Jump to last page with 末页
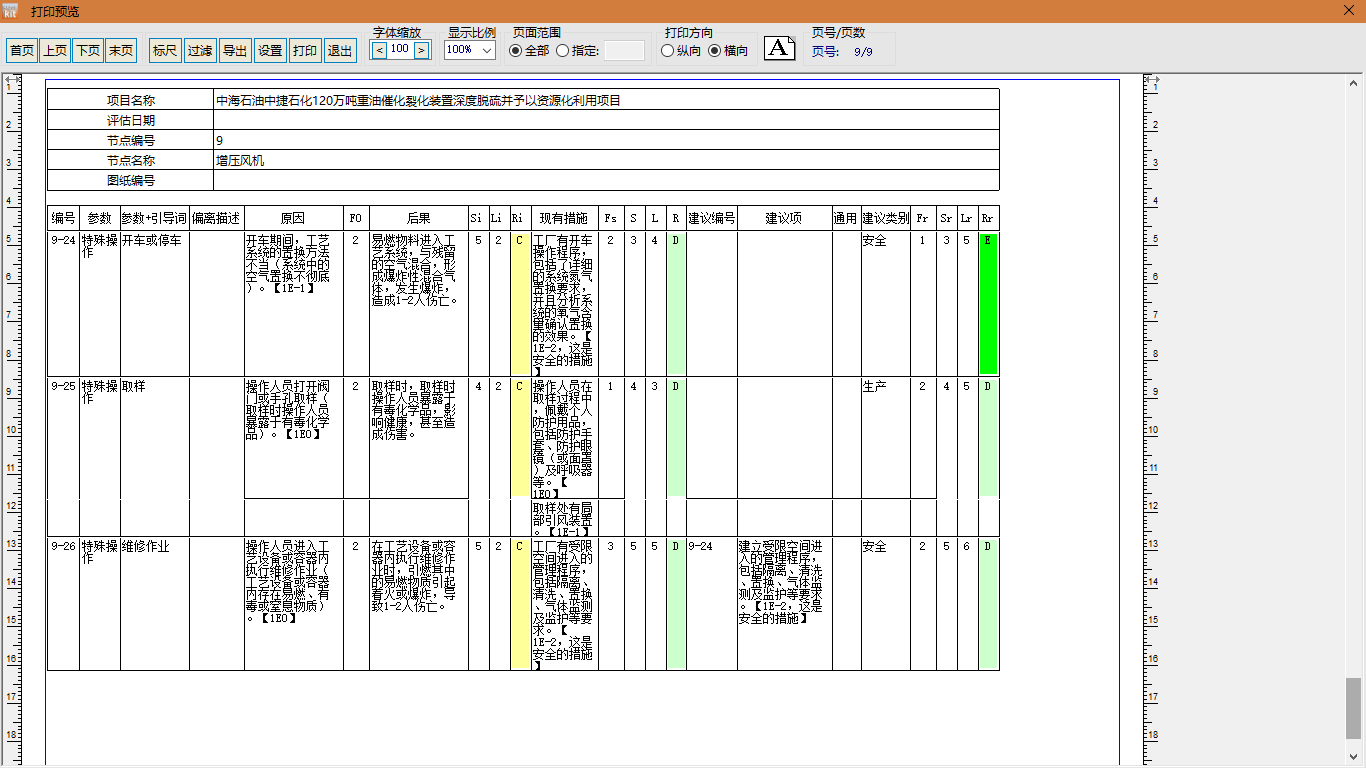Viewport: 1366px width, 768px height. tap(121, 50)
